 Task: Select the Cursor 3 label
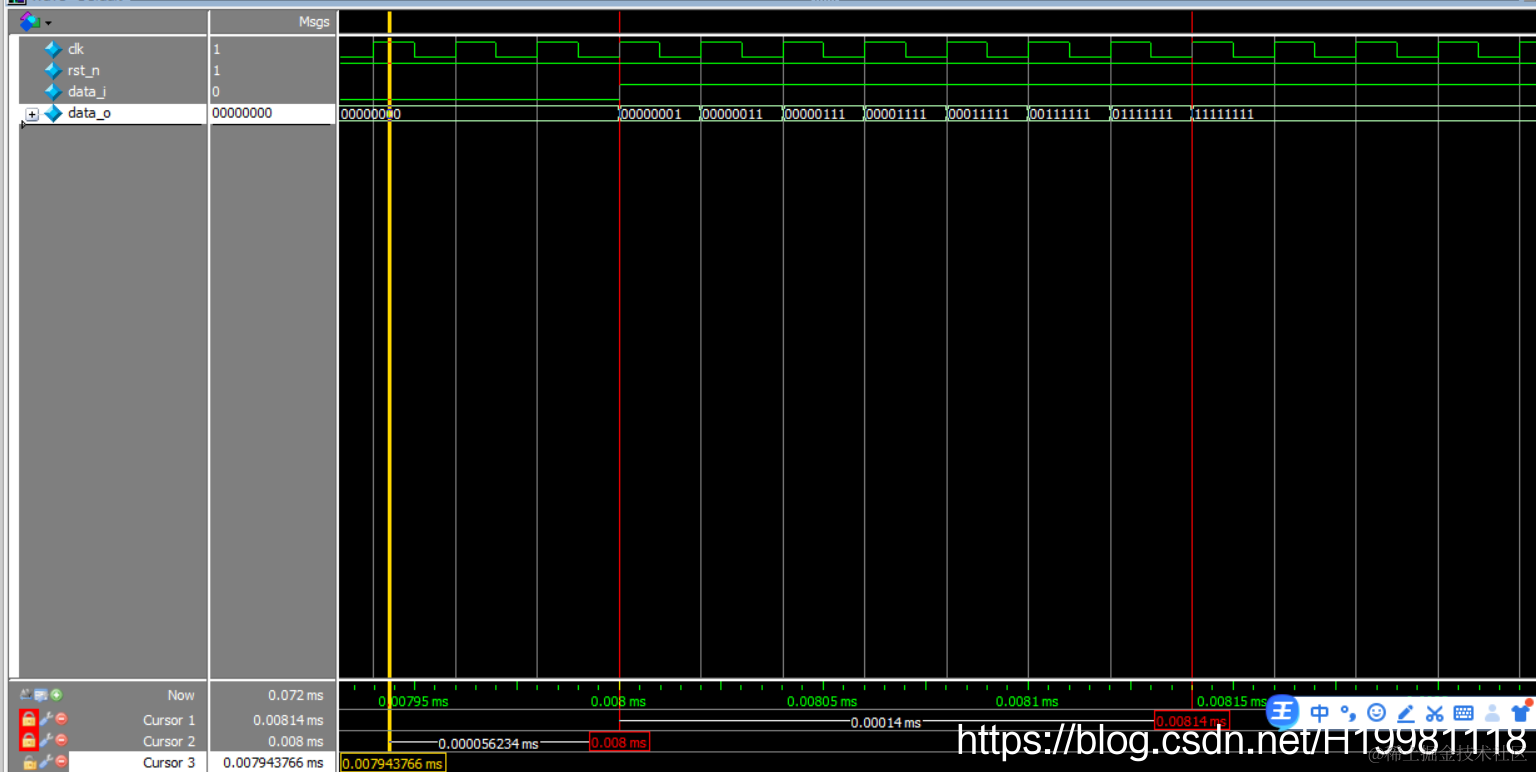tap(169, 763)
